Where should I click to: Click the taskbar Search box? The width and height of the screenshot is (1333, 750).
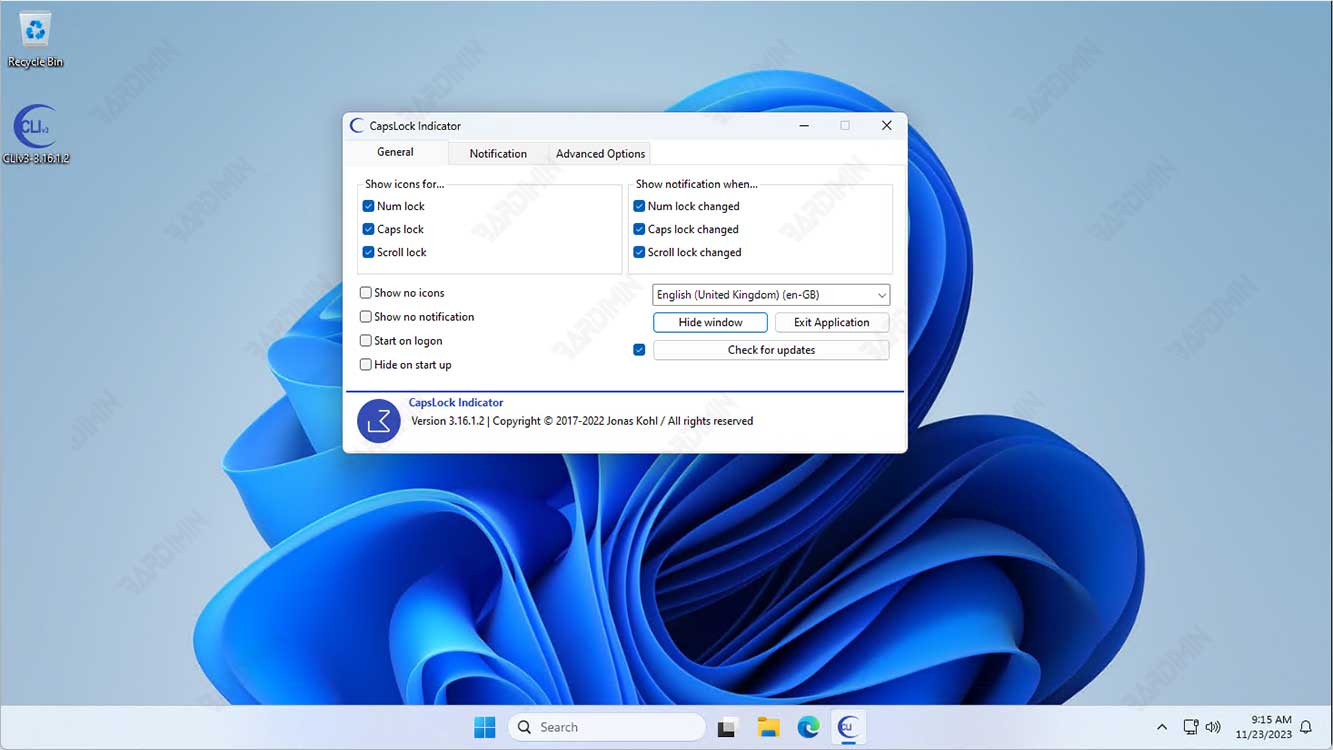coord(607,727)
